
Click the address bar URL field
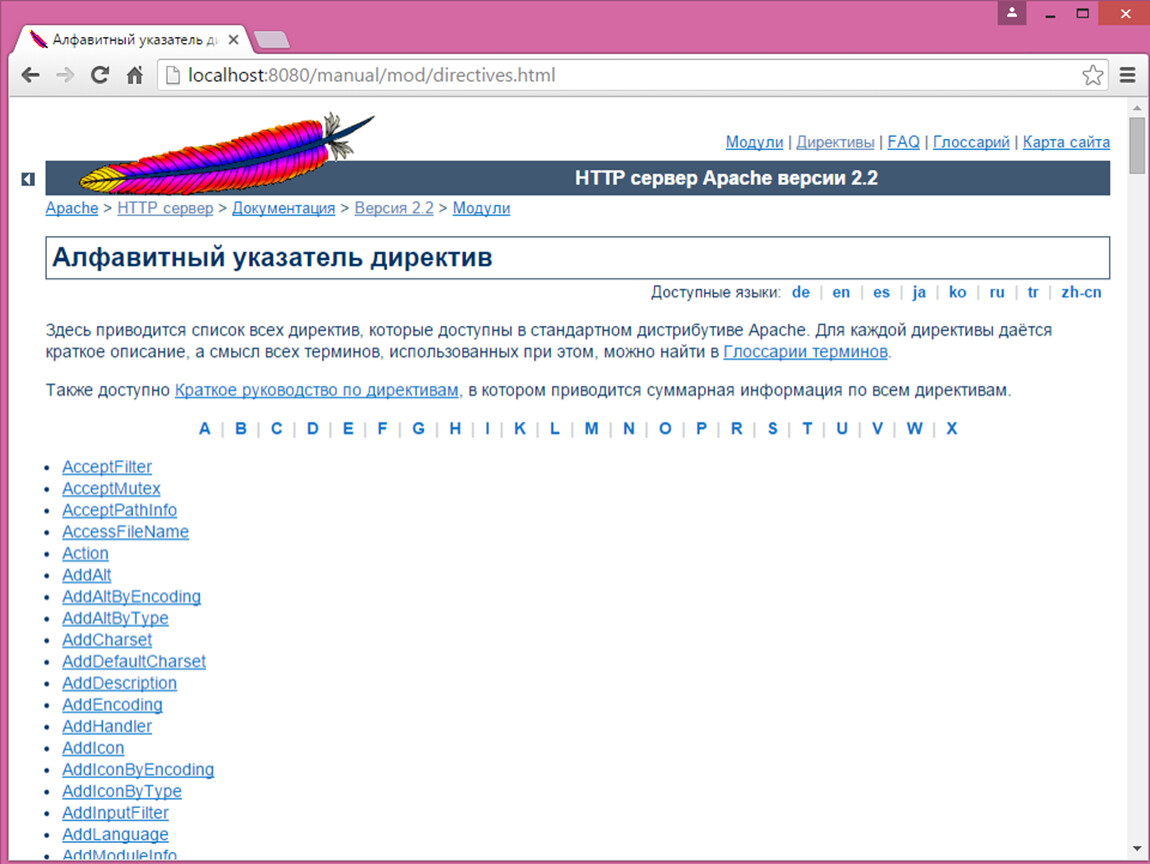pyautogui.click(x=620, y=75)
